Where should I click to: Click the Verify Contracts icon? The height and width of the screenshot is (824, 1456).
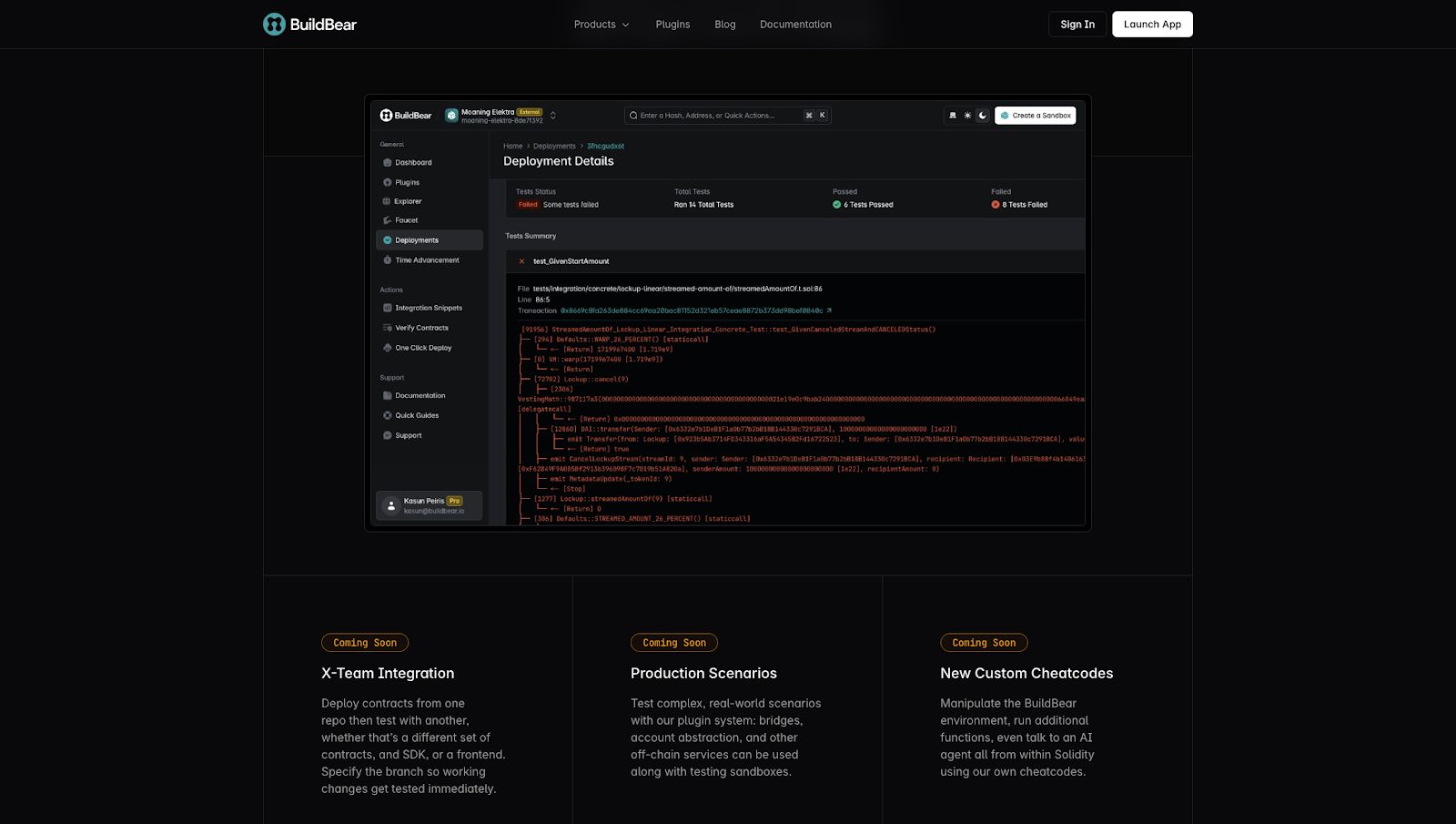tap(387, 328)
